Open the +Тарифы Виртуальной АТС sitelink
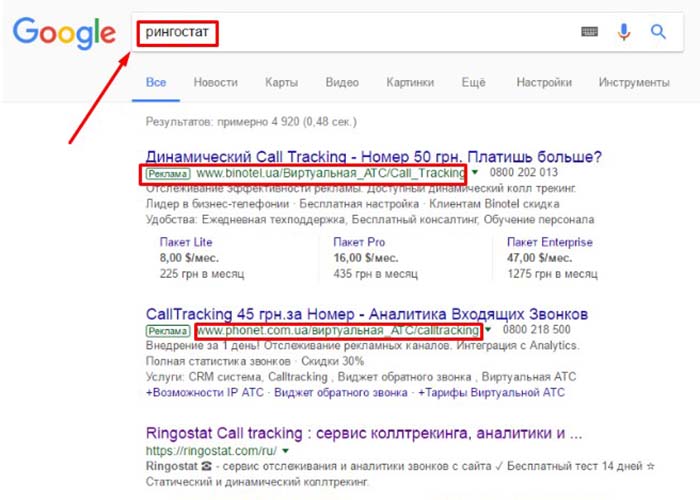Screen dimensions: 700x500 (x=491, y=393)
